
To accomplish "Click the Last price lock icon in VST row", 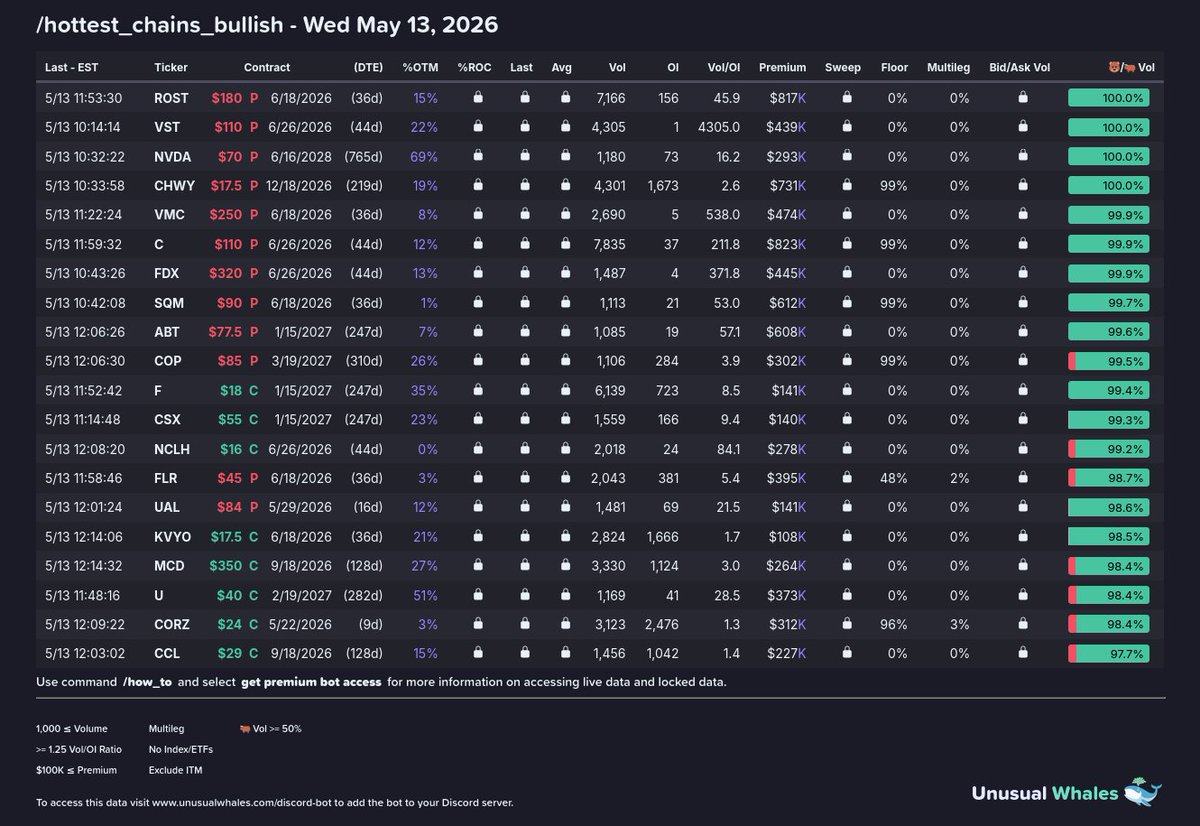I will point(524,127).
